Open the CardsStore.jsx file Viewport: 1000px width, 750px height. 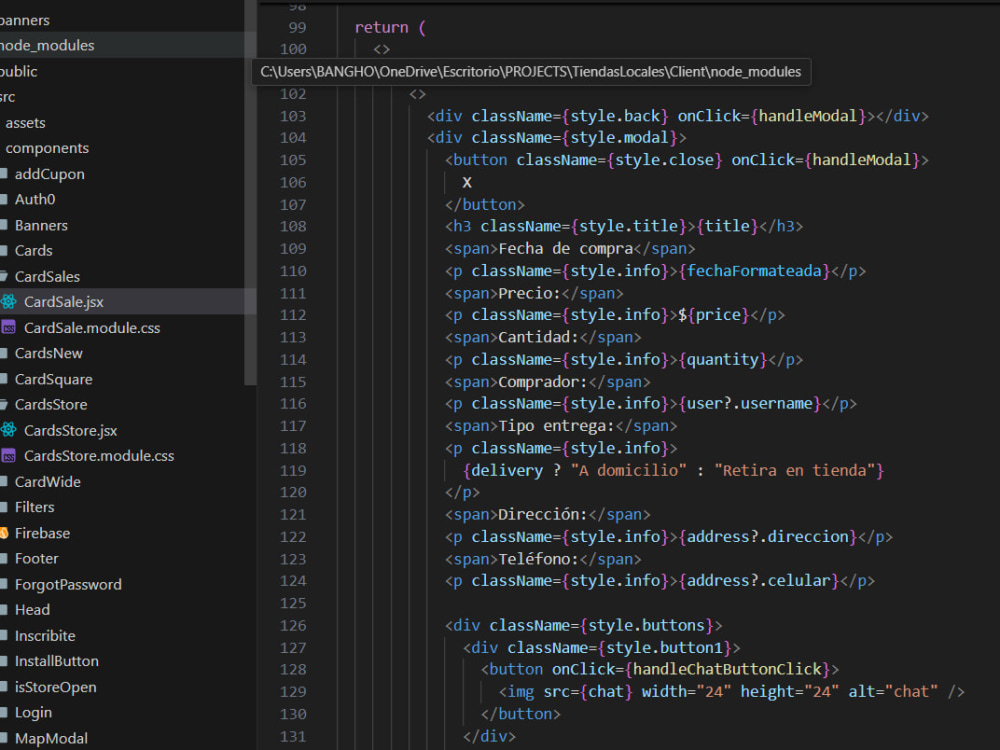70,430
